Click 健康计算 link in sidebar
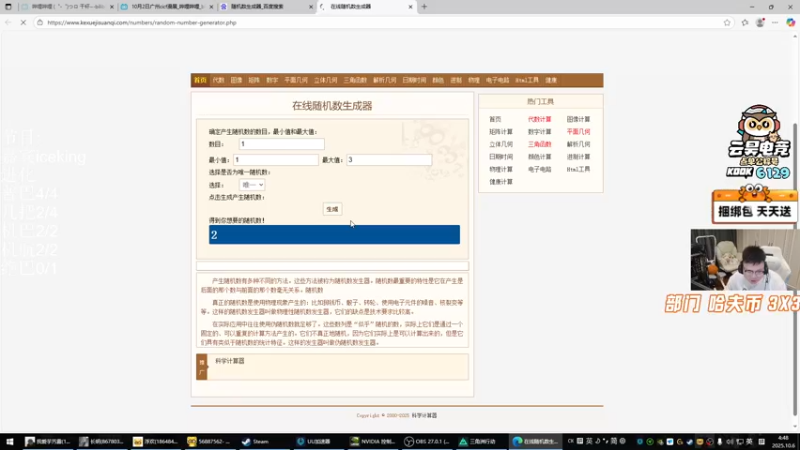Screen dimensions: 800x450 501,182
